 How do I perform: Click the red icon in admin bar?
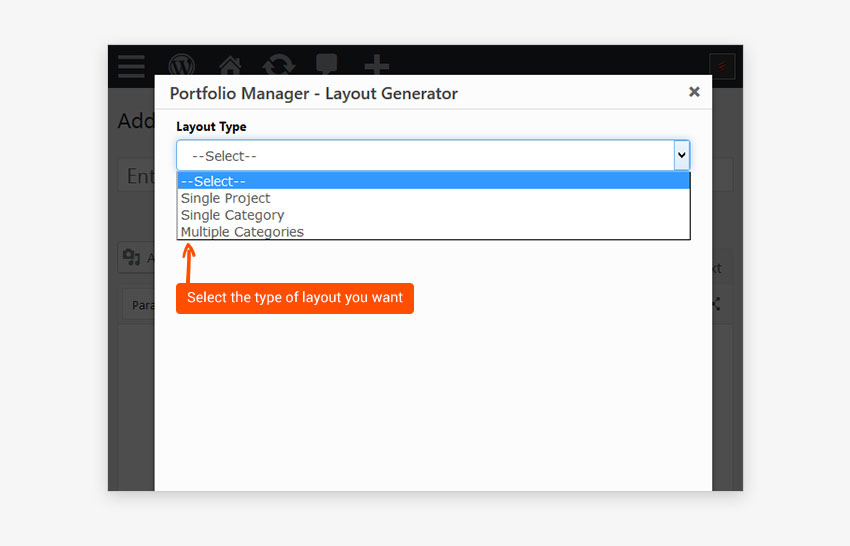coord(722,66)
